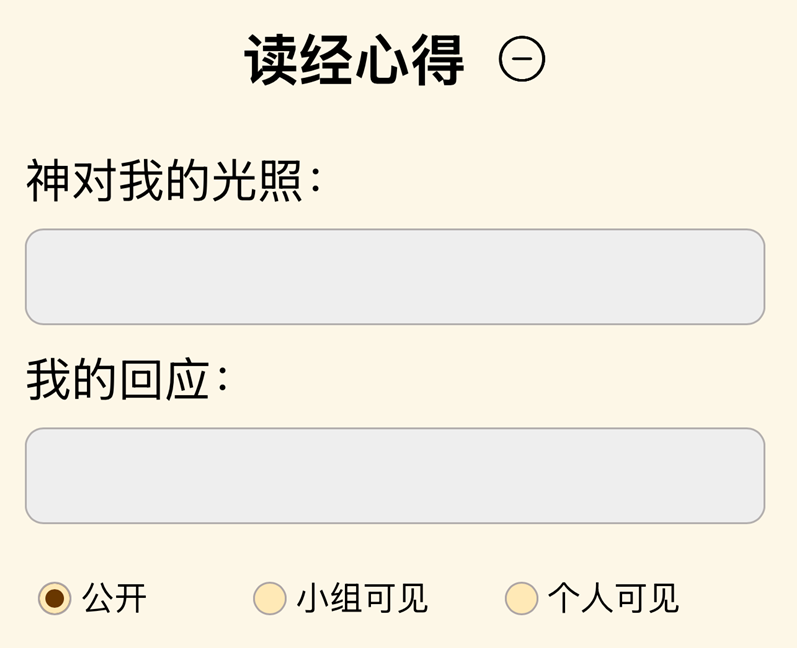This screenshot has width=797, height=648.
Task: Click the 个人可见 label text
Action: pos(613,598)
